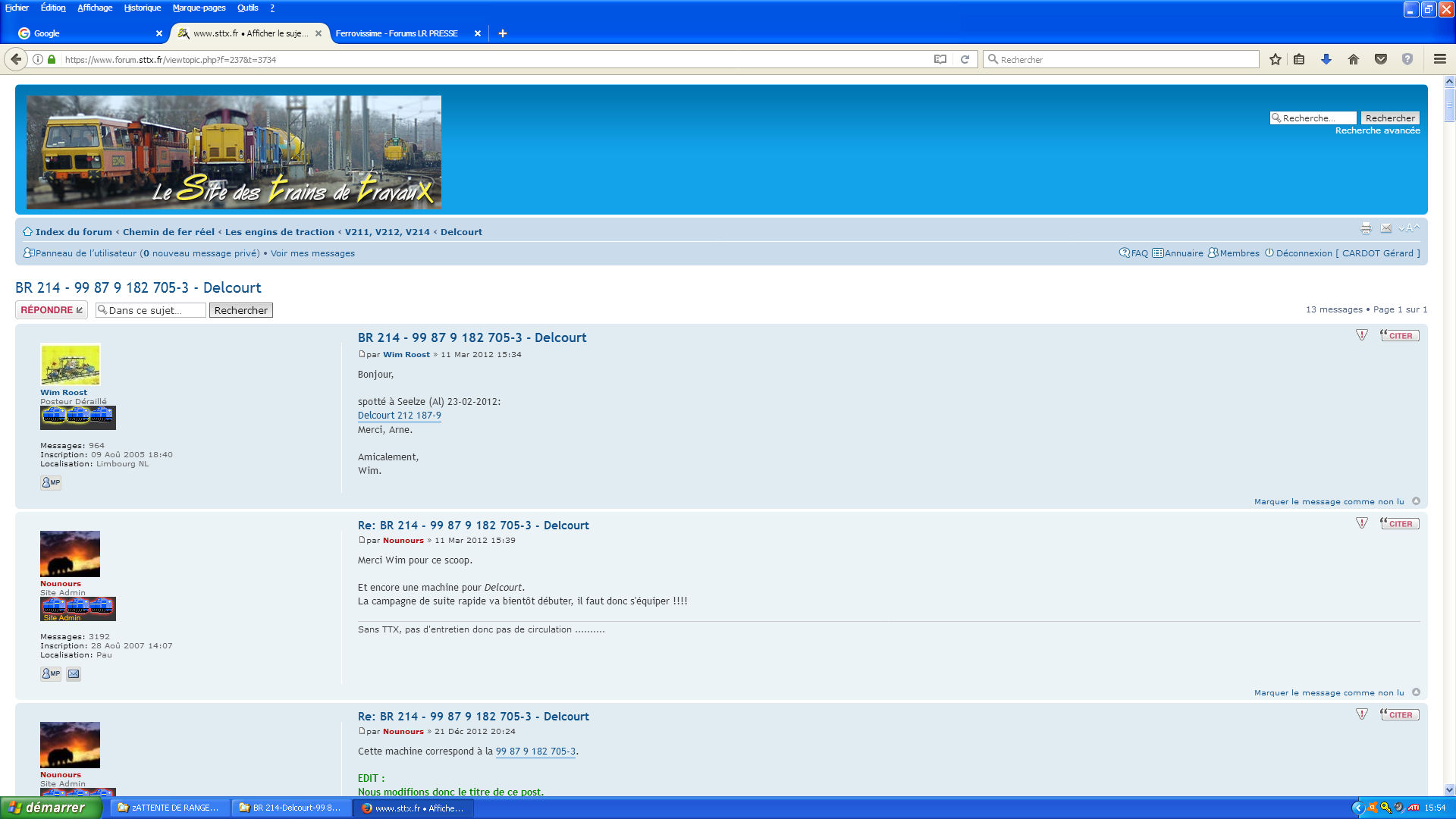The width and height of the screenshot is (1456, 819).
Task: Click the page vertical scrollbar down arrow
Action: [1449, 789]
